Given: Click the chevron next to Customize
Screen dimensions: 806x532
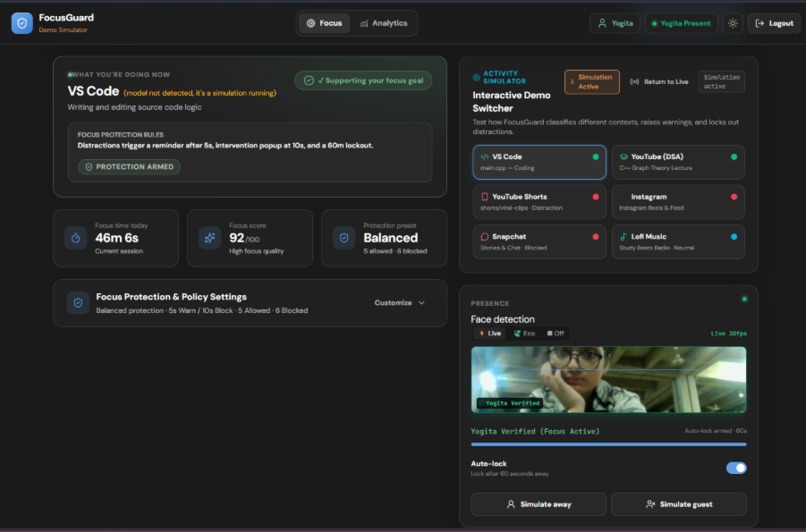Looking at the screenshot, I should tap(422, 303).
